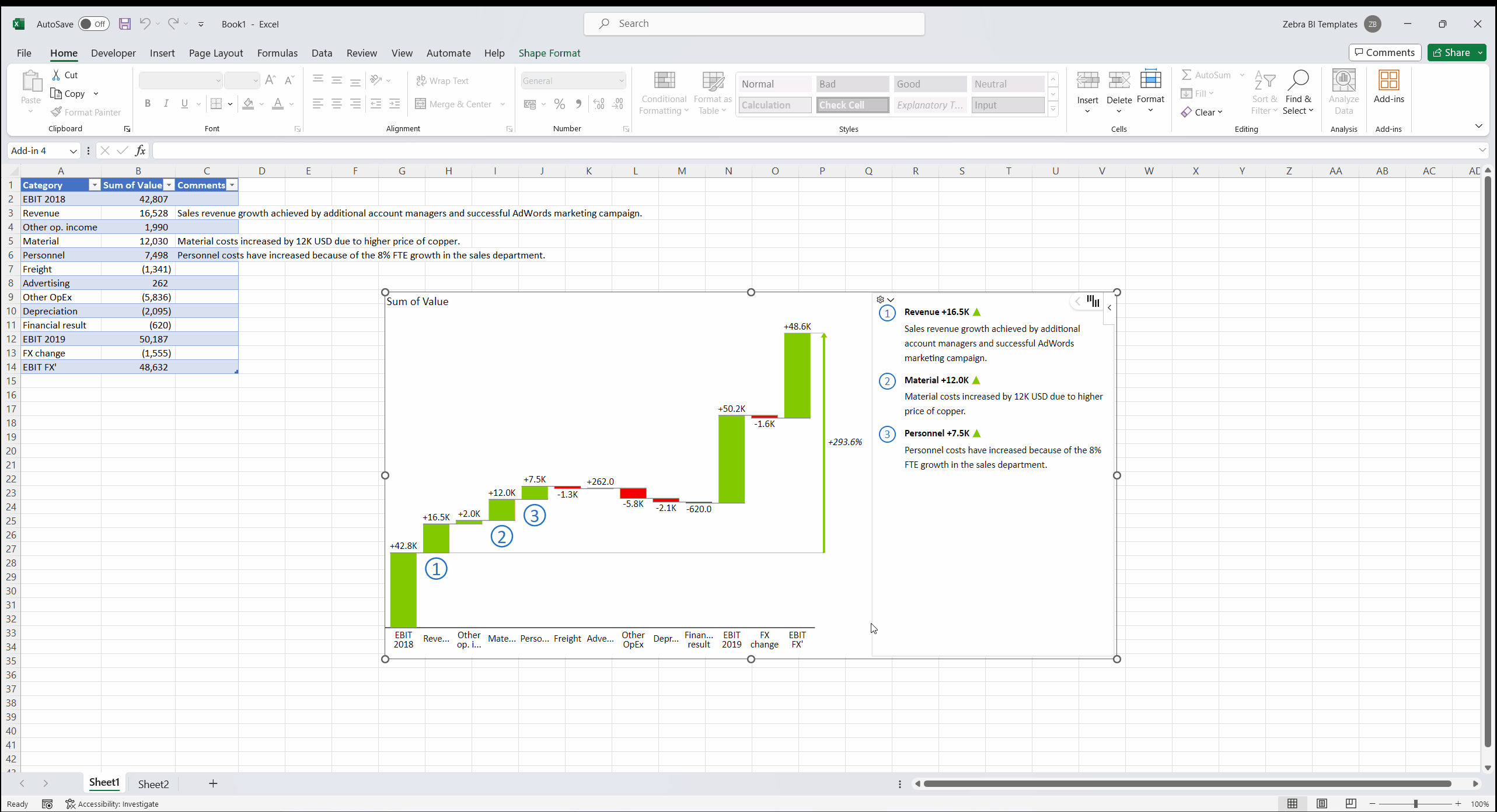Click the Comments button
Viewport: 1497px width, 812px height.
tap(1384, 52)
